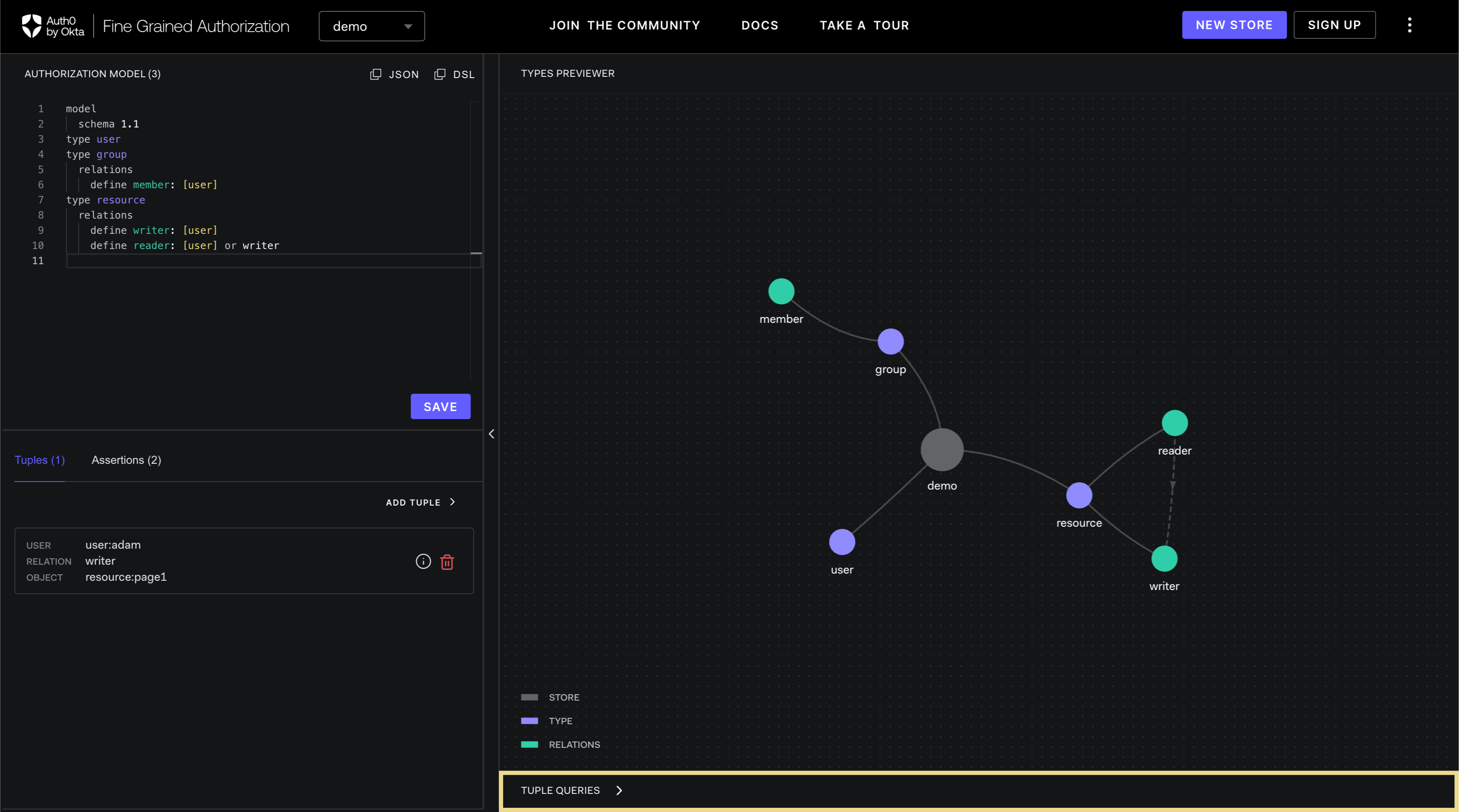Copy the model as DSL
The height and width of the screenshot is (812, 1459).
tap(454, 74)
